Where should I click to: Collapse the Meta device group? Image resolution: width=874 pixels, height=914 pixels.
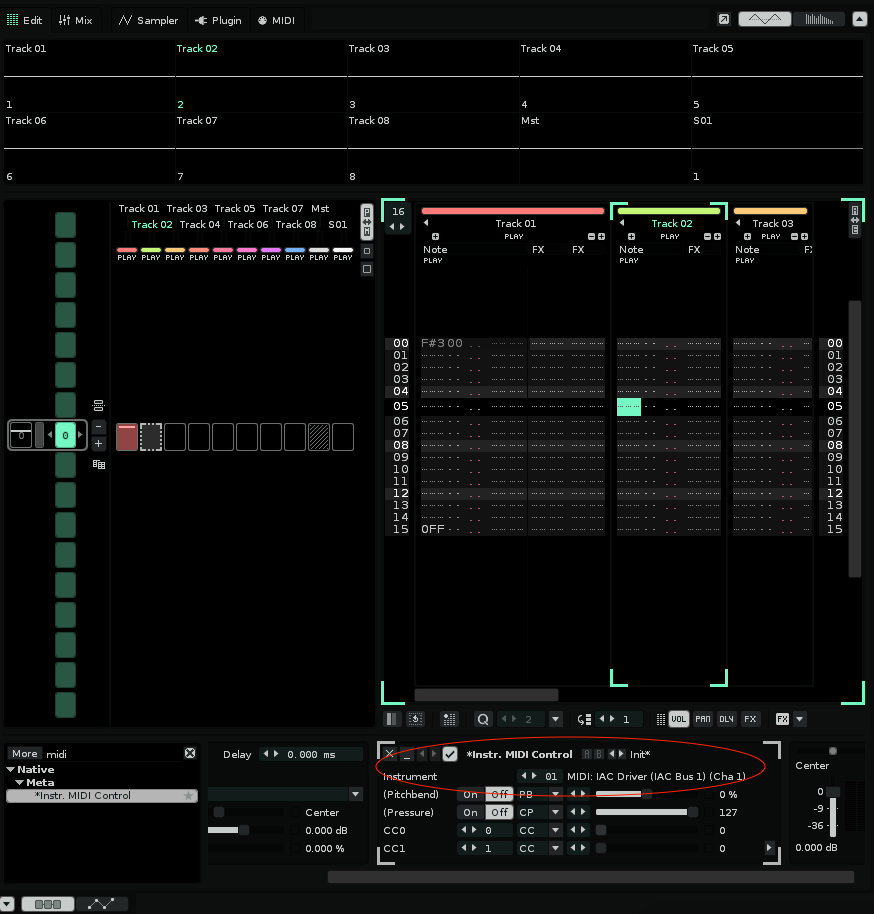pyautogui.click(x=20, y=782)
